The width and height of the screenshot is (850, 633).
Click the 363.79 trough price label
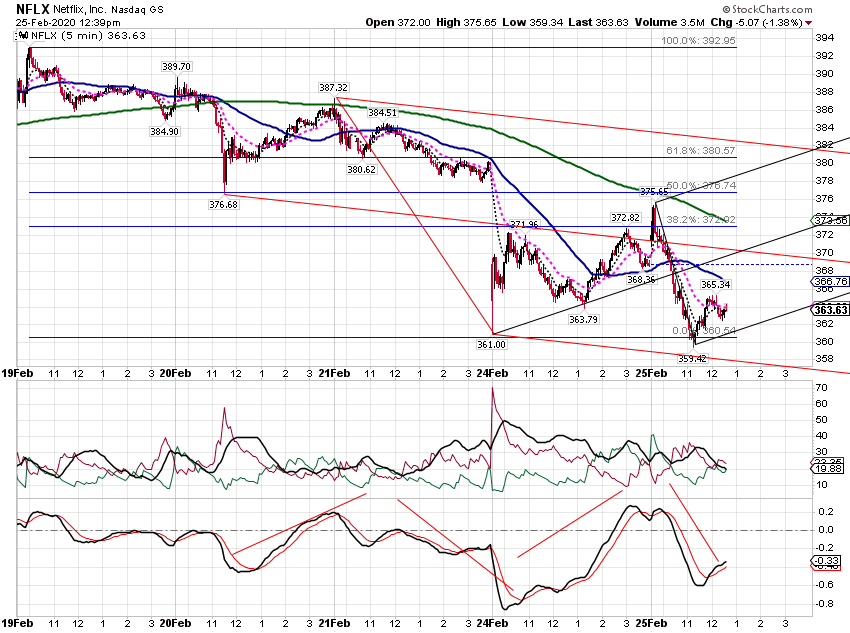click(583, 320)
